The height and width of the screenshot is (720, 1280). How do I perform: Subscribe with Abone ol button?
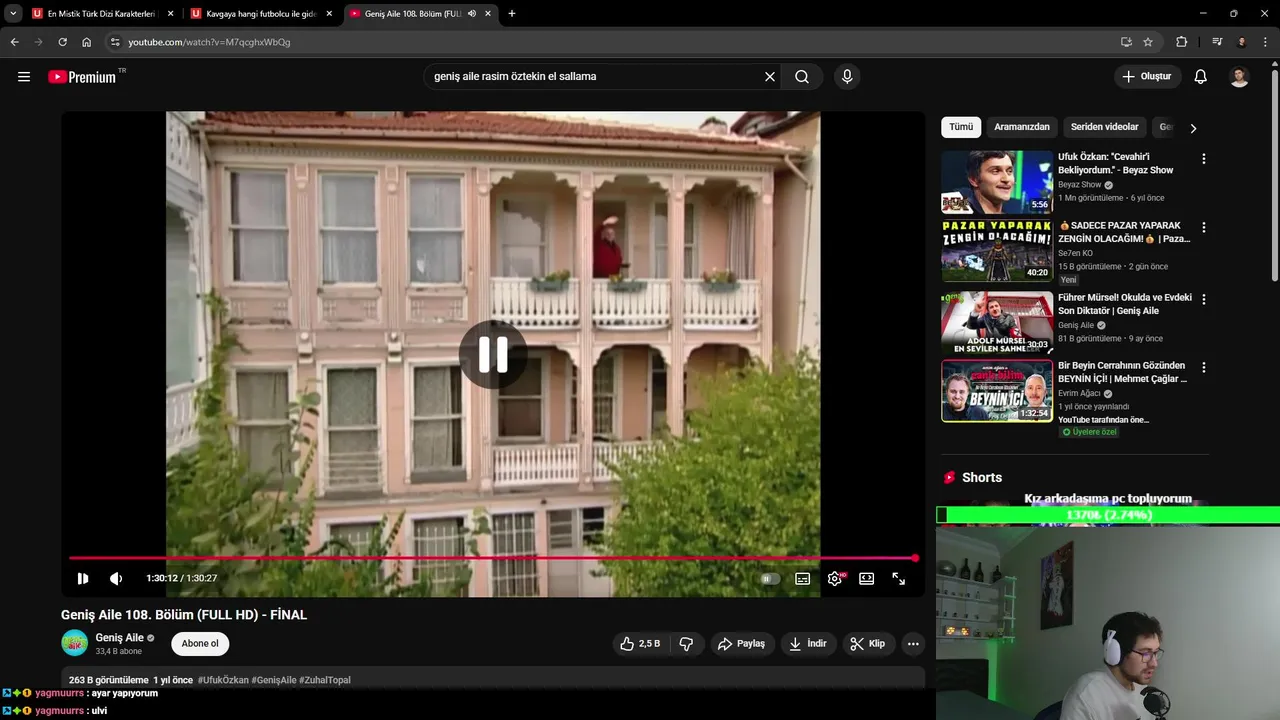tap(200, 644)
